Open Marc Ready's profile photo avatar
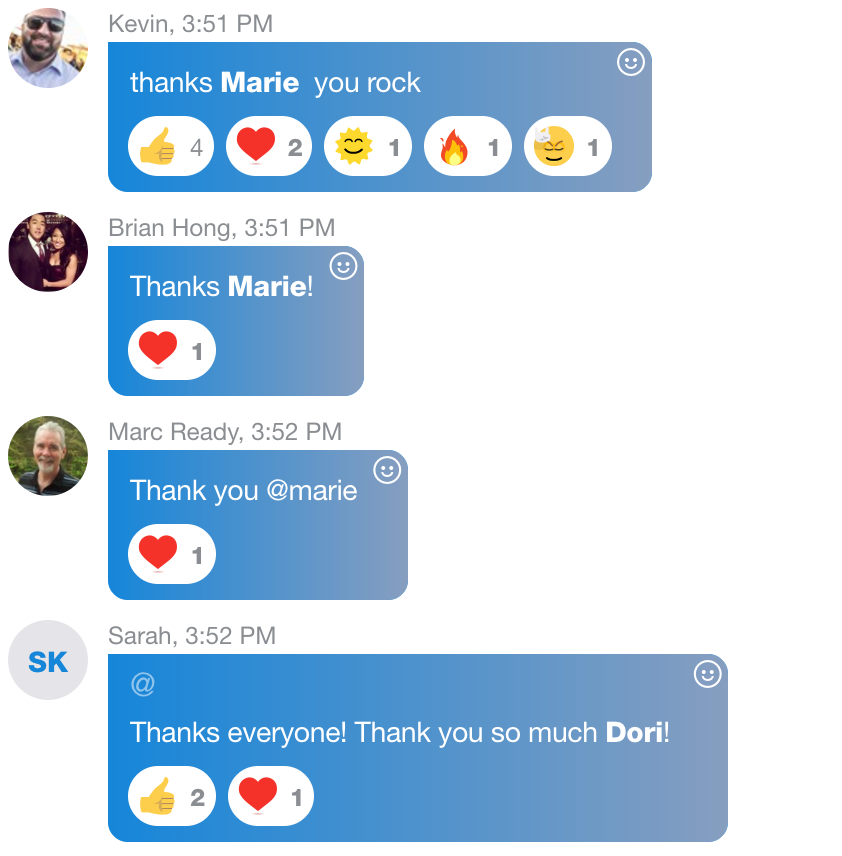842x856 pixels. 48,456
